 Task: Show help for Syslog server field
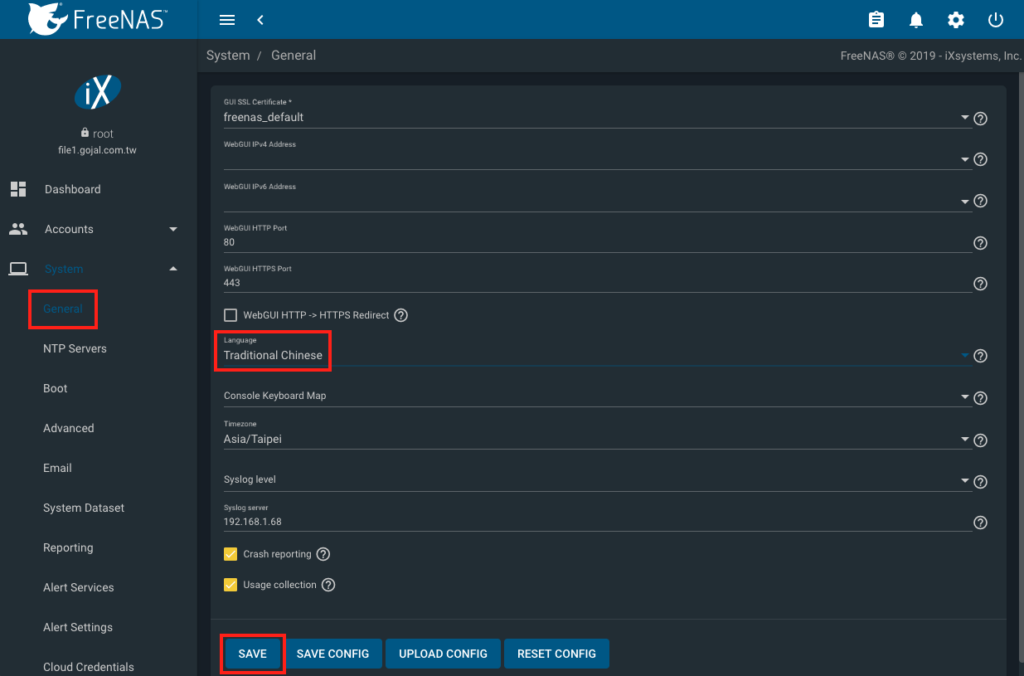[980, 522]
